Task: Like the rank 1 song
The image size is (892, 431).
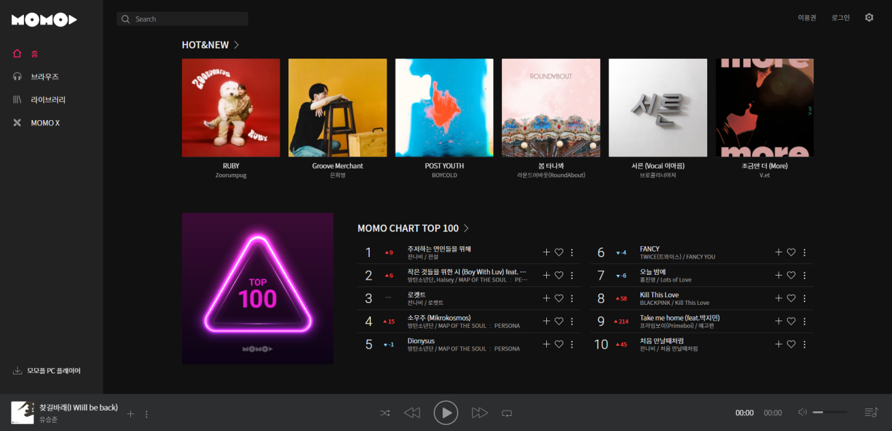Action: click(559, 252)
